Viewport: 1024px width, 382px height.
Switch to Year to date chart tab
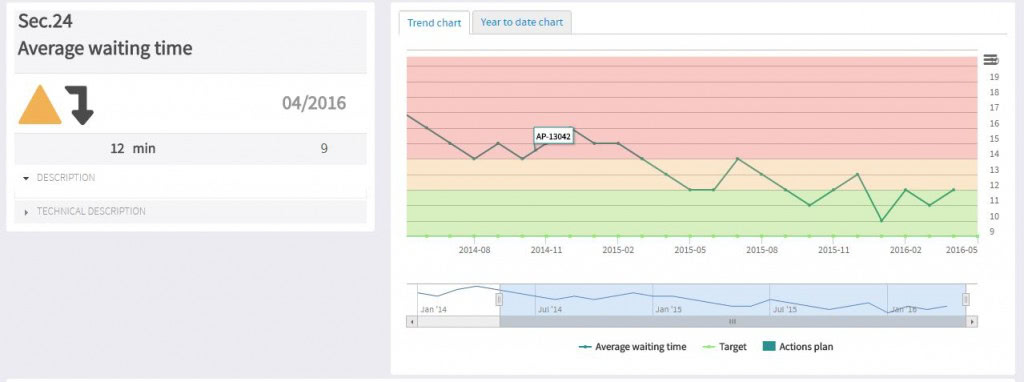522,22
